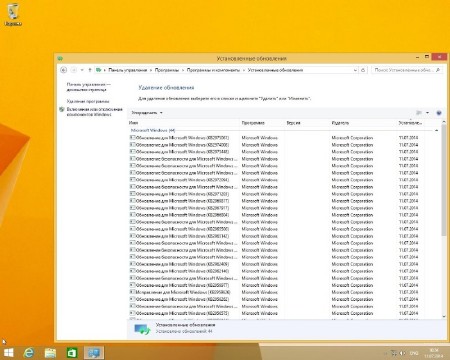The width and height of the screenshot is (450, 360).
Task: Collapse the Microsoft Windows group arrow
Action: tap(436, 130)
